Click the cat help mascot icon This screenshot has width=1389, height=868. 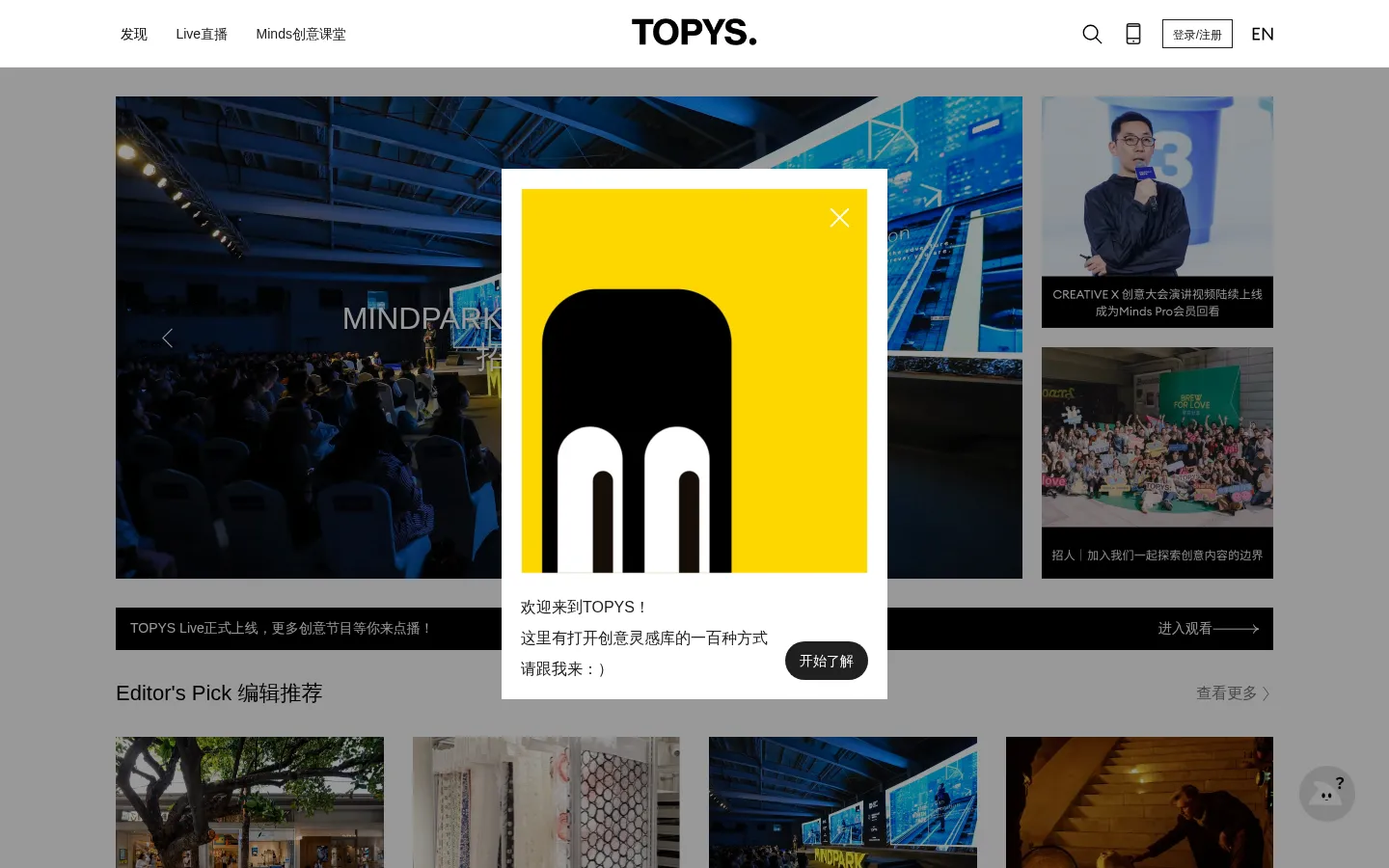(1327, 794)
